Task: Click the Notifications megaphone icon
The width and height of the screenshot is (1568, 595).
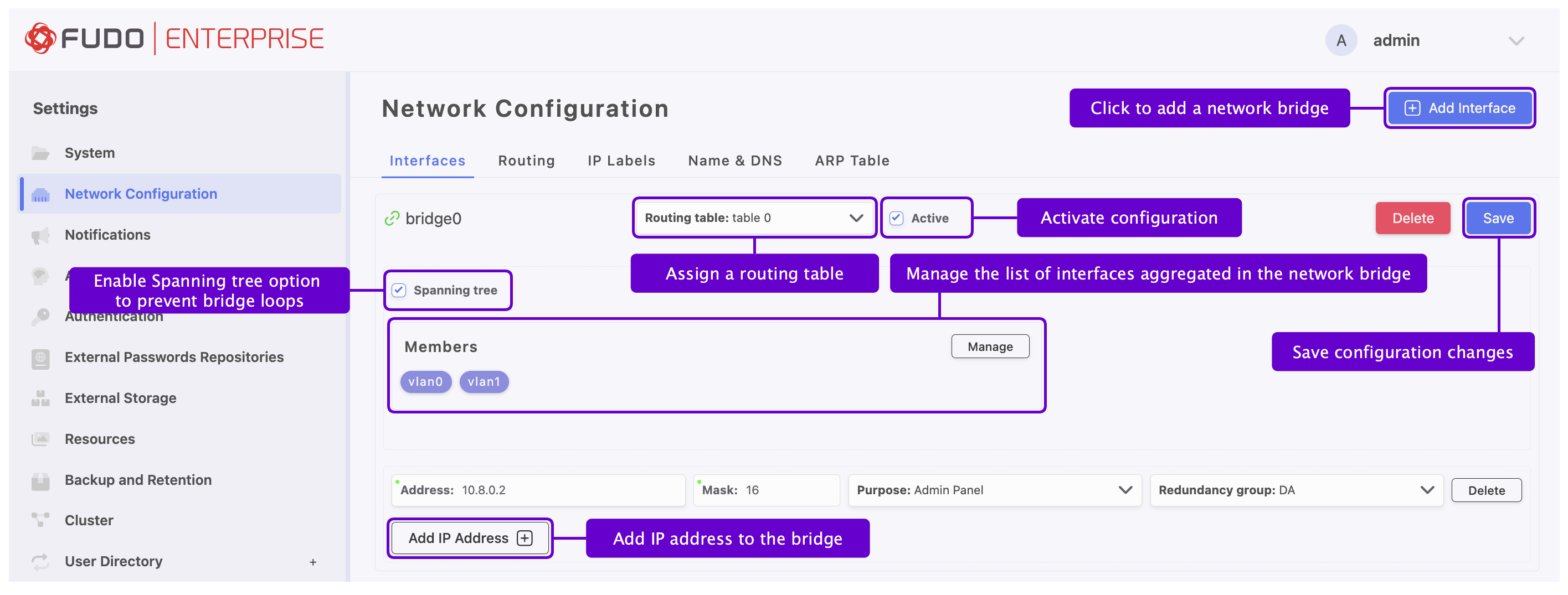Action: pyautogui.click(x=40, y=235)
